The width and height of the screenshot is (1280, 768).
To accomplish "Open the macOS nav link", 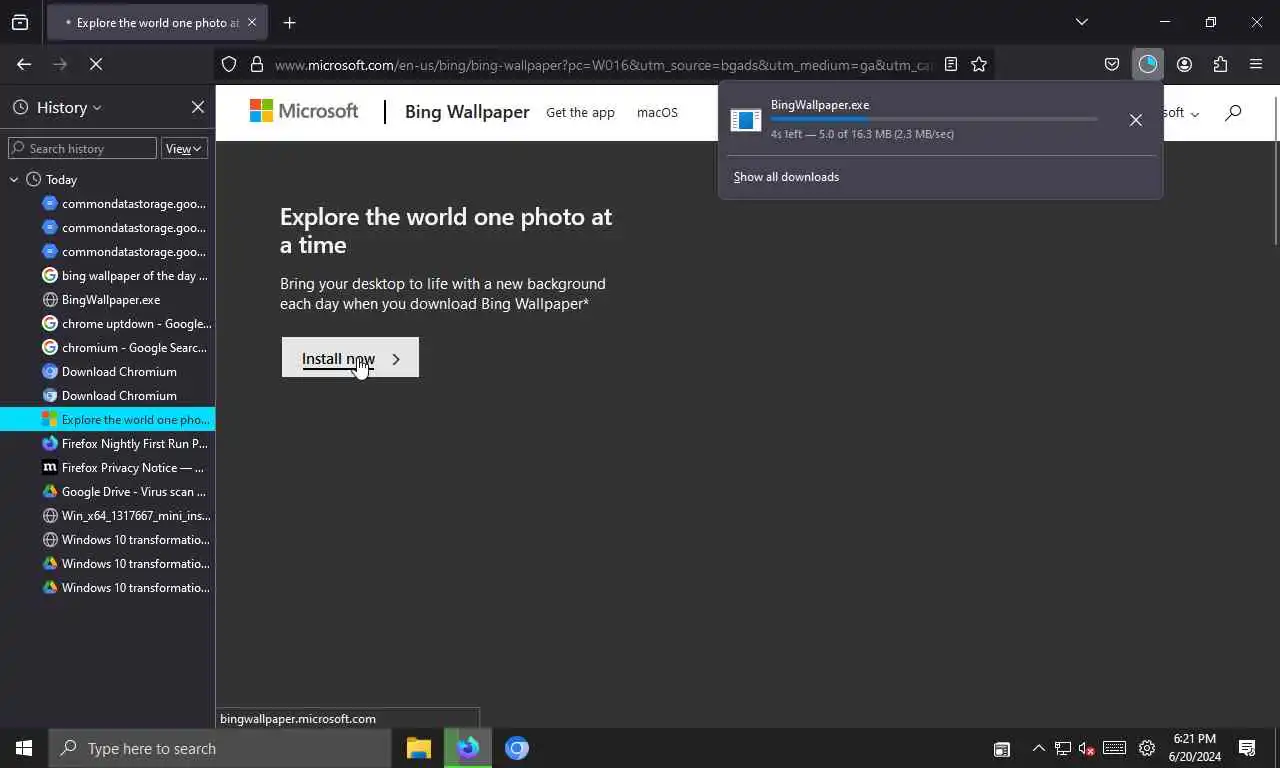I will [657, 112].
